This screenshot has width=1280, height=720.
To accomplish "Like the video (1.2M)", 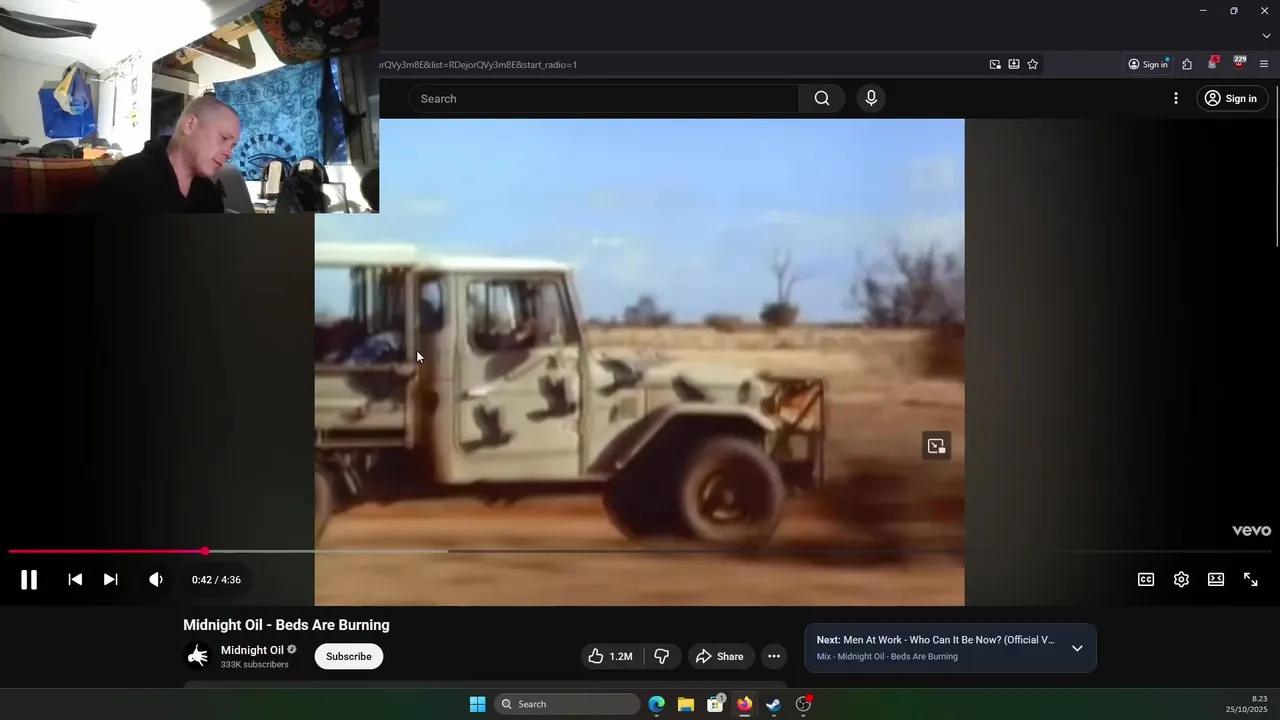I will [x=610, y=657].
